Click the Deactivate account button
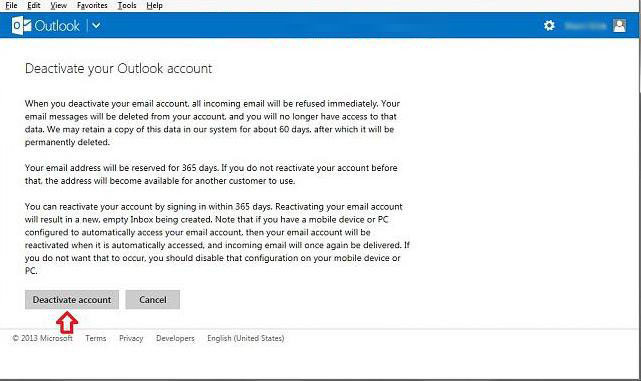This screenshot has height=381, width=641. point(72,300)
